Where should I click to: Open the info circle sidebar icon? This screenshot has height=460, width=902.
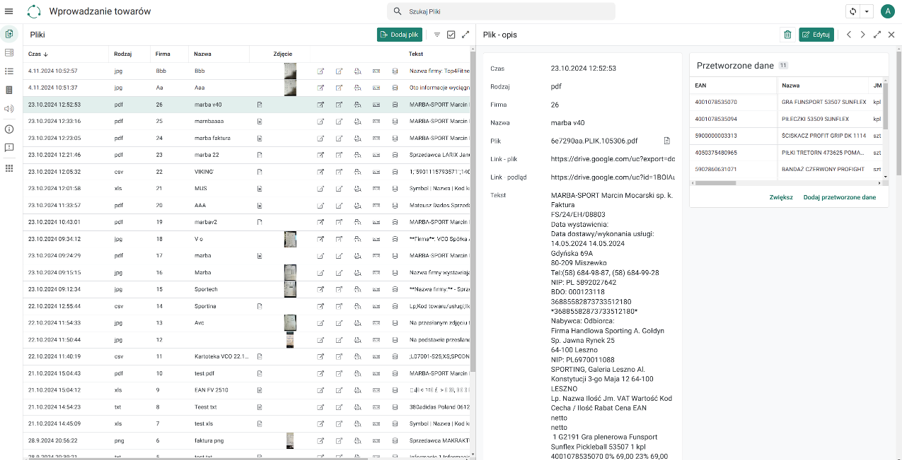(9, 129)
